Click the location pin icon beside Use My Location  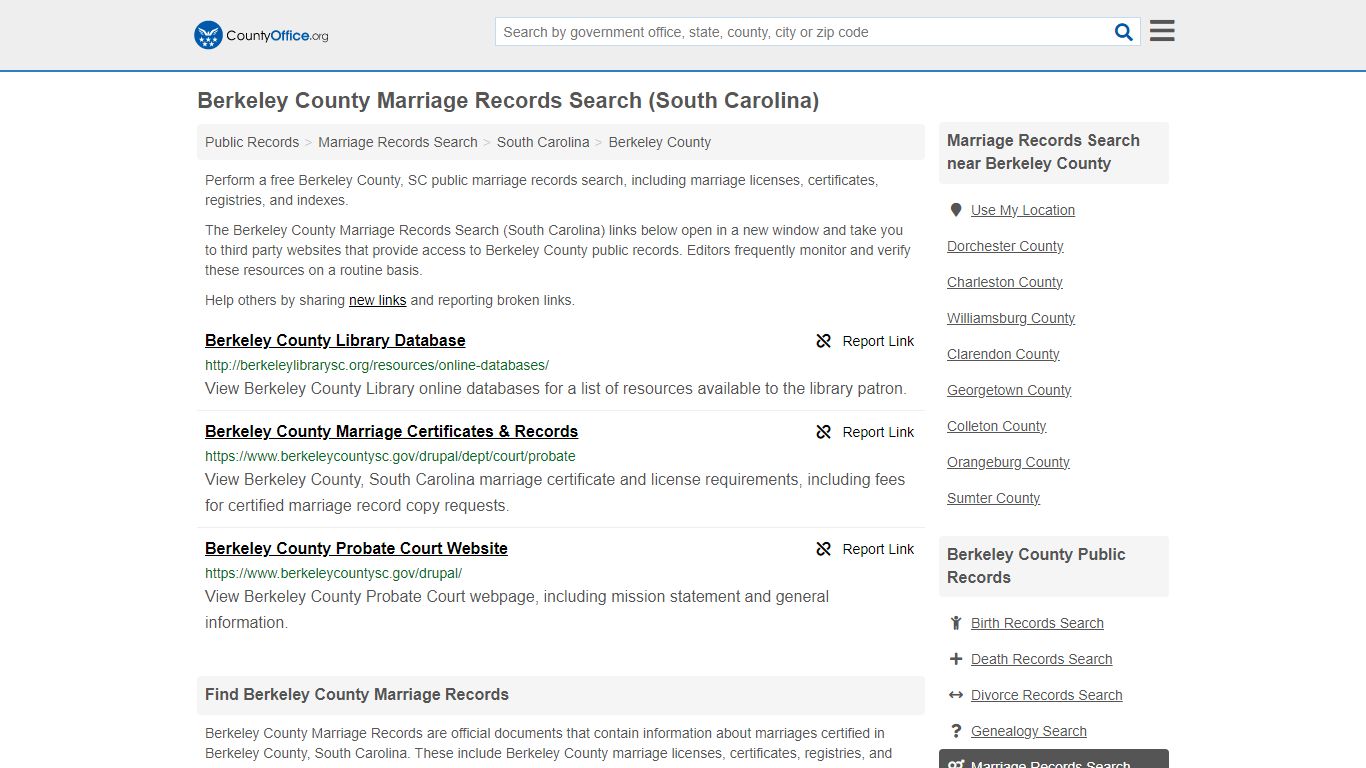(956, 210)
